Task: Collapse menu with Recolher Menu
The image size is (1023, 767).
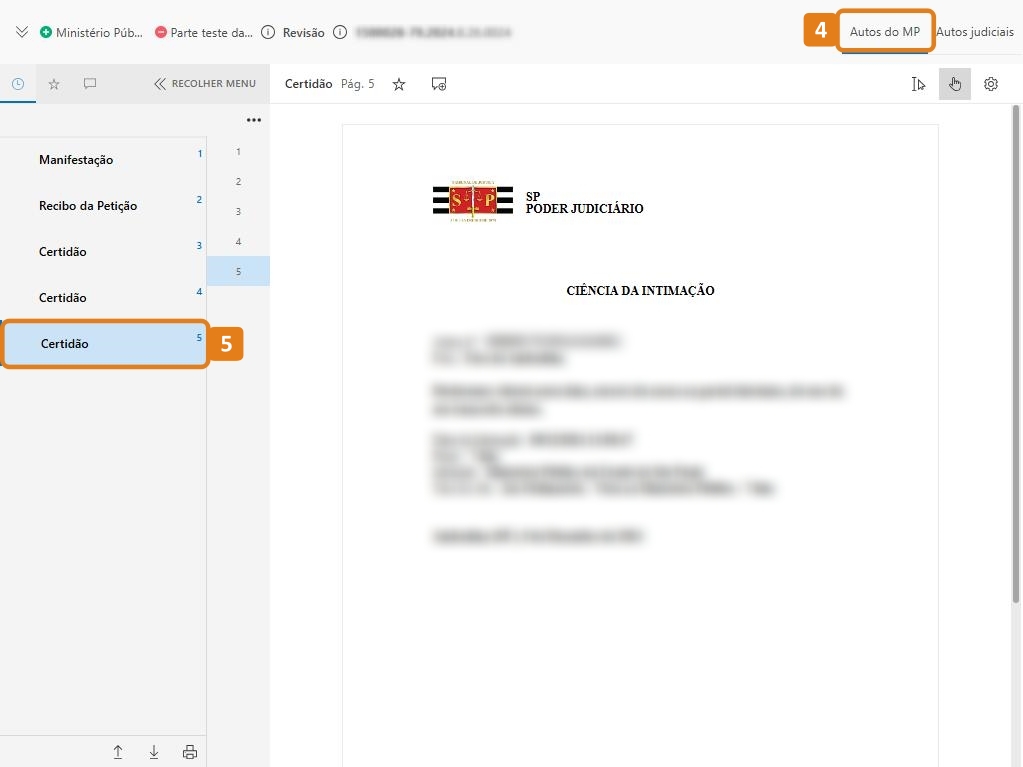Action: (x=205, y=84)
